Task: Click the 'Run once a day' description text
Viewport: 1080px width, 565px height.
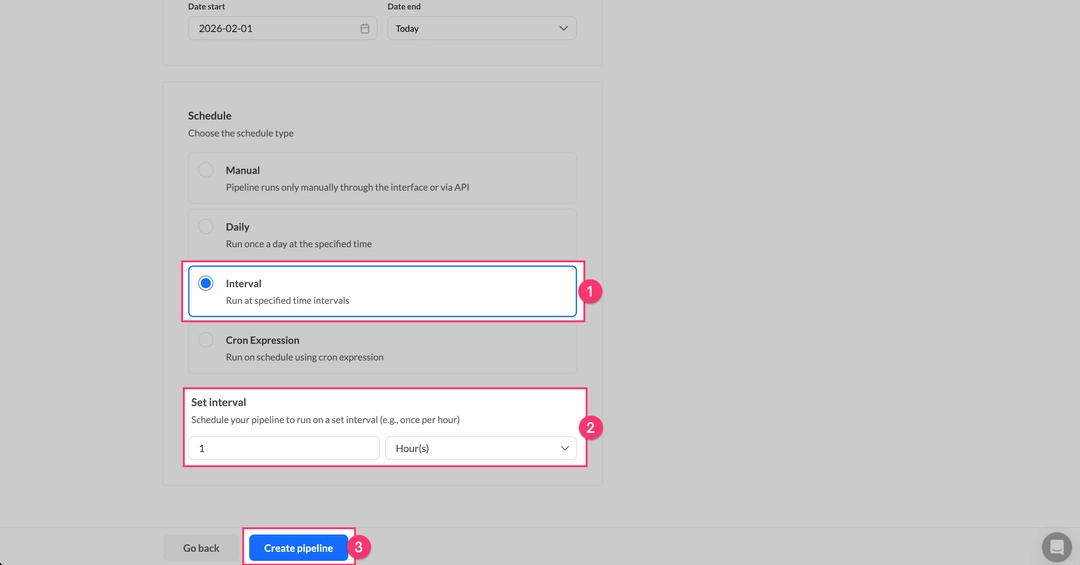Action: pyautogui.click(x=298, y=244)
